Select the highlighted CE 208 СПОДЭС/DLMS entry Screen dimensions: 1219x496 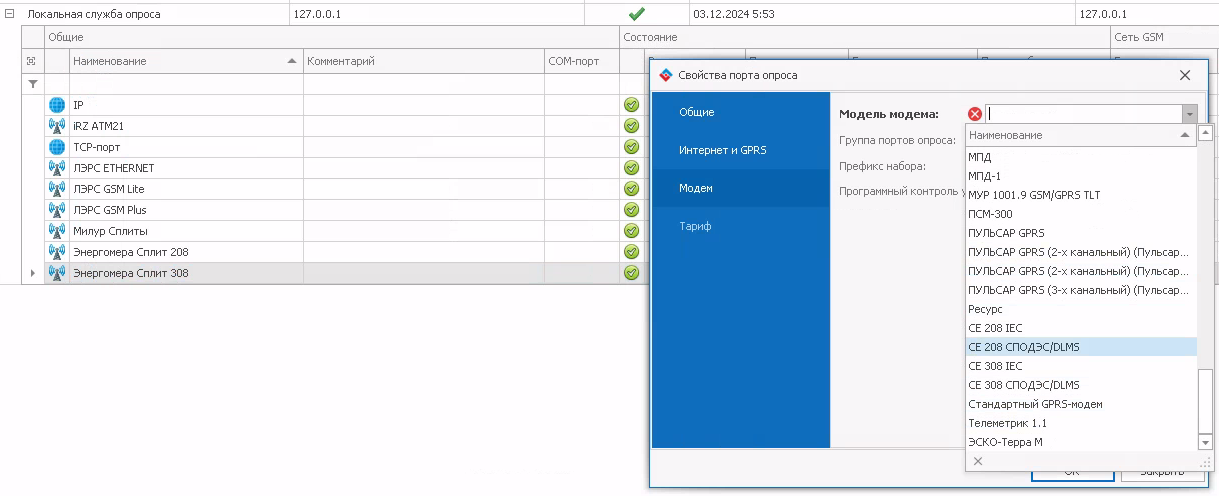click(1081, 347)
